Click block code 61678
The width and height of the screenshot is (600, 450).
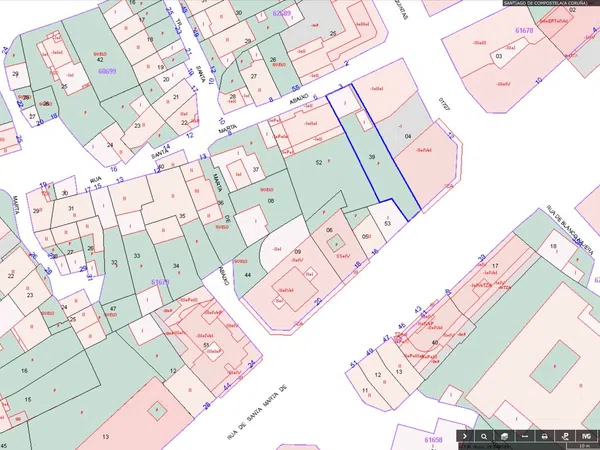pos(524,30)
